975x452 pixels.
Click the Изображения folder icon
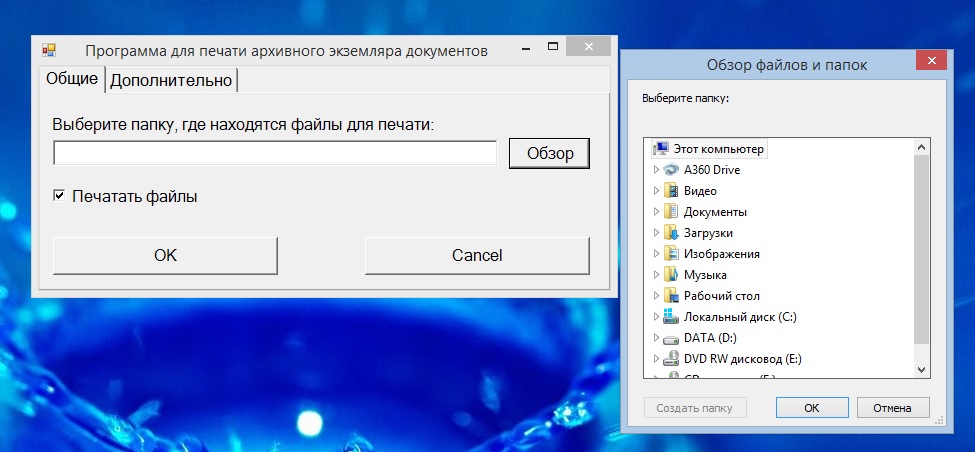click(670, 254)
